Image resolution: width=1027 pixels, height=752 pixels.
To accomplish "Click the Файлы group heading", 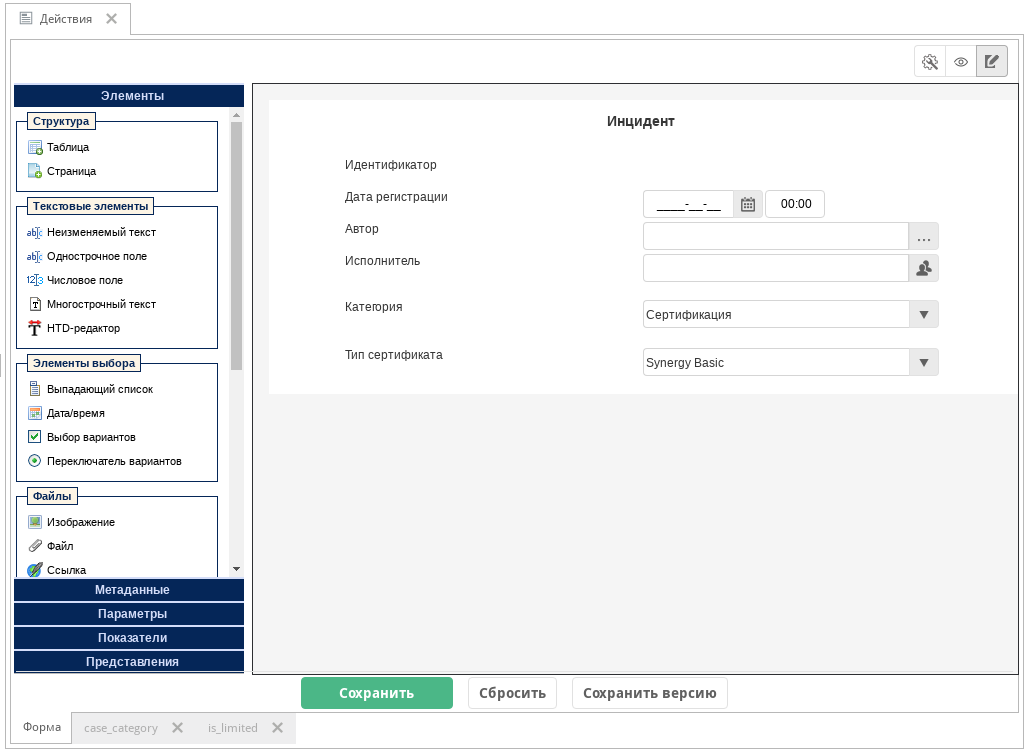I will tap(52, 497).
